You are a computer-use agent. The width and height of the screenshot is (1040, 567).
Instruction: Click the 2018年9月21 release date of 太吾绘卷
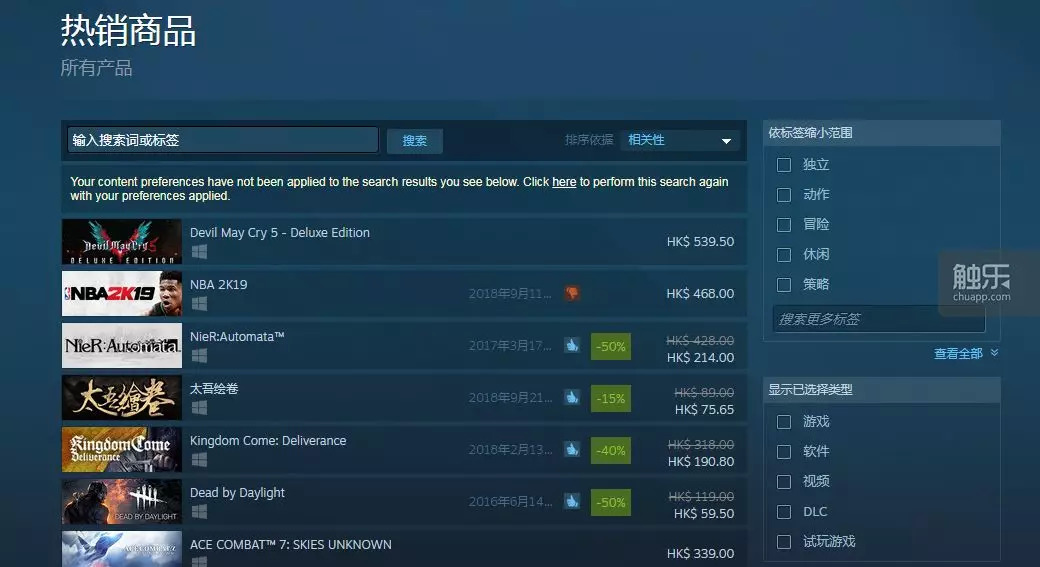510,397
